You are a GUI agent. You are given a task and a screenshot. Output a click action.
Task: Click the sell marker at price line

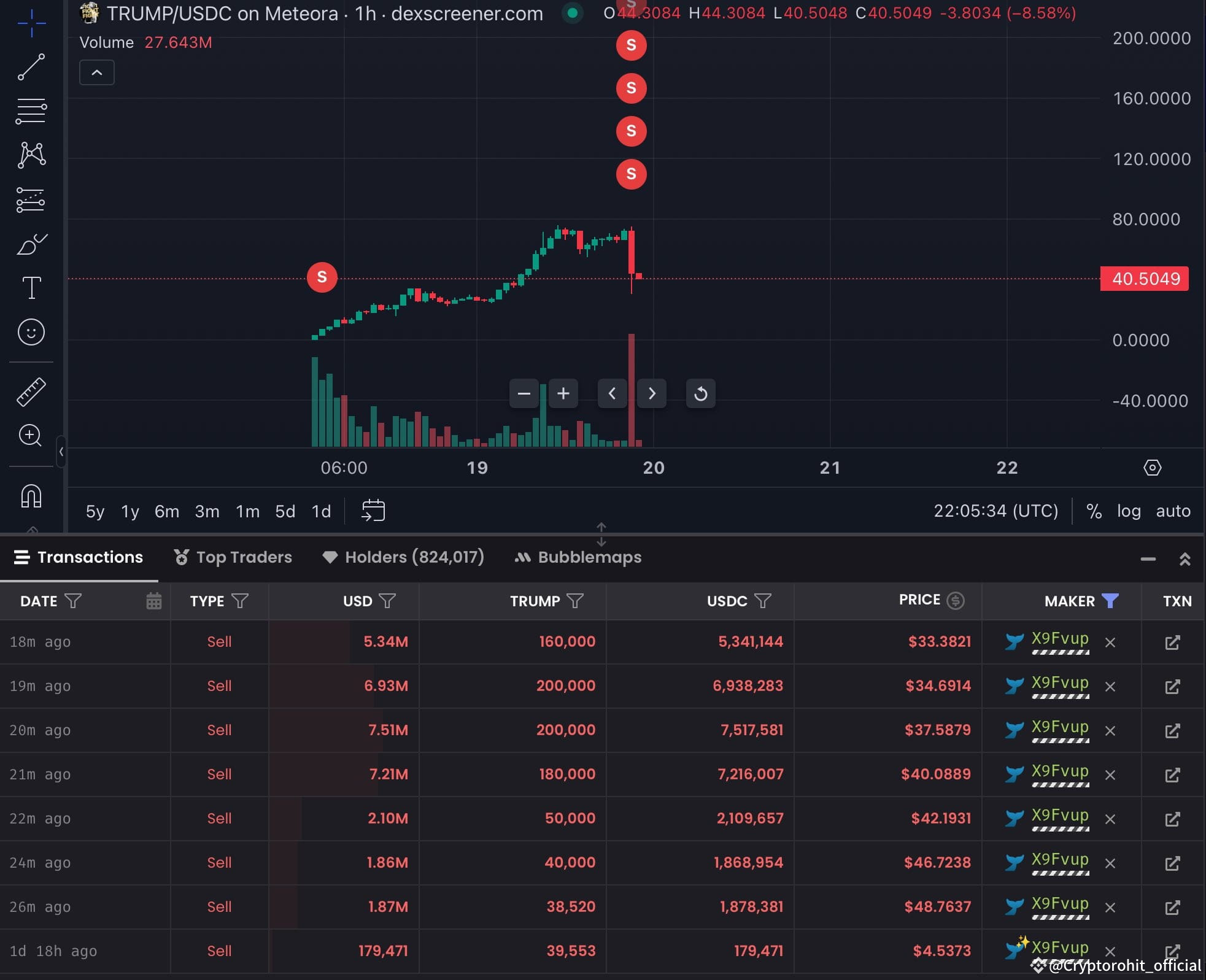click(x=322, y=277)
